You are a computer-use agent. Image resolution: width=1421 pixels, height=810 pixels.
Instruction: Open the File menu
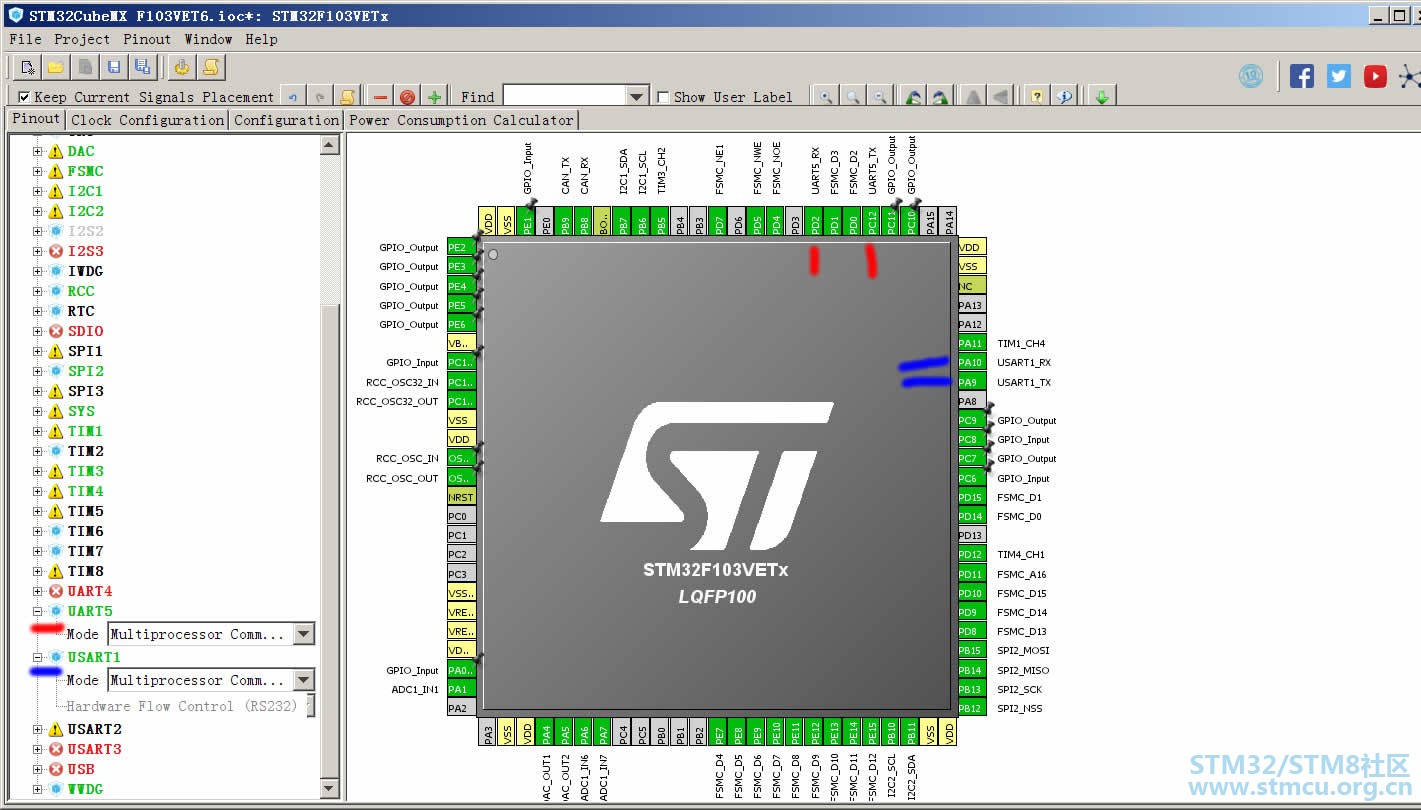click(25, 39)
